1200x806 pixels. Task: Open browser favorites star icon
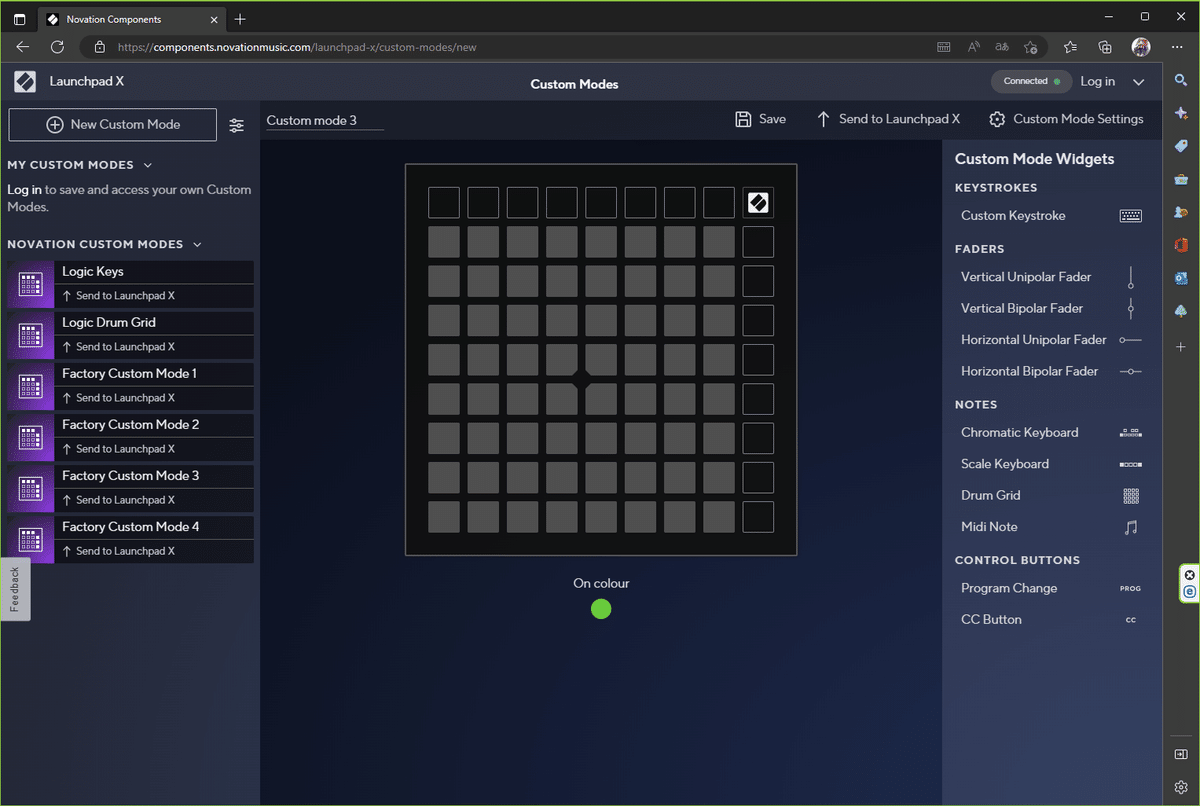tap(1071, 47)
